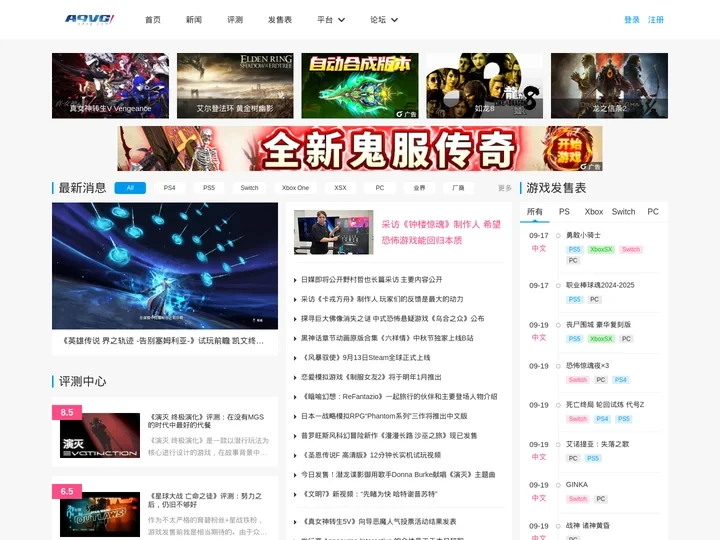Open news 黑神话章节动画原版合集
Screen dimensions: 720x540
pos(387,338)
